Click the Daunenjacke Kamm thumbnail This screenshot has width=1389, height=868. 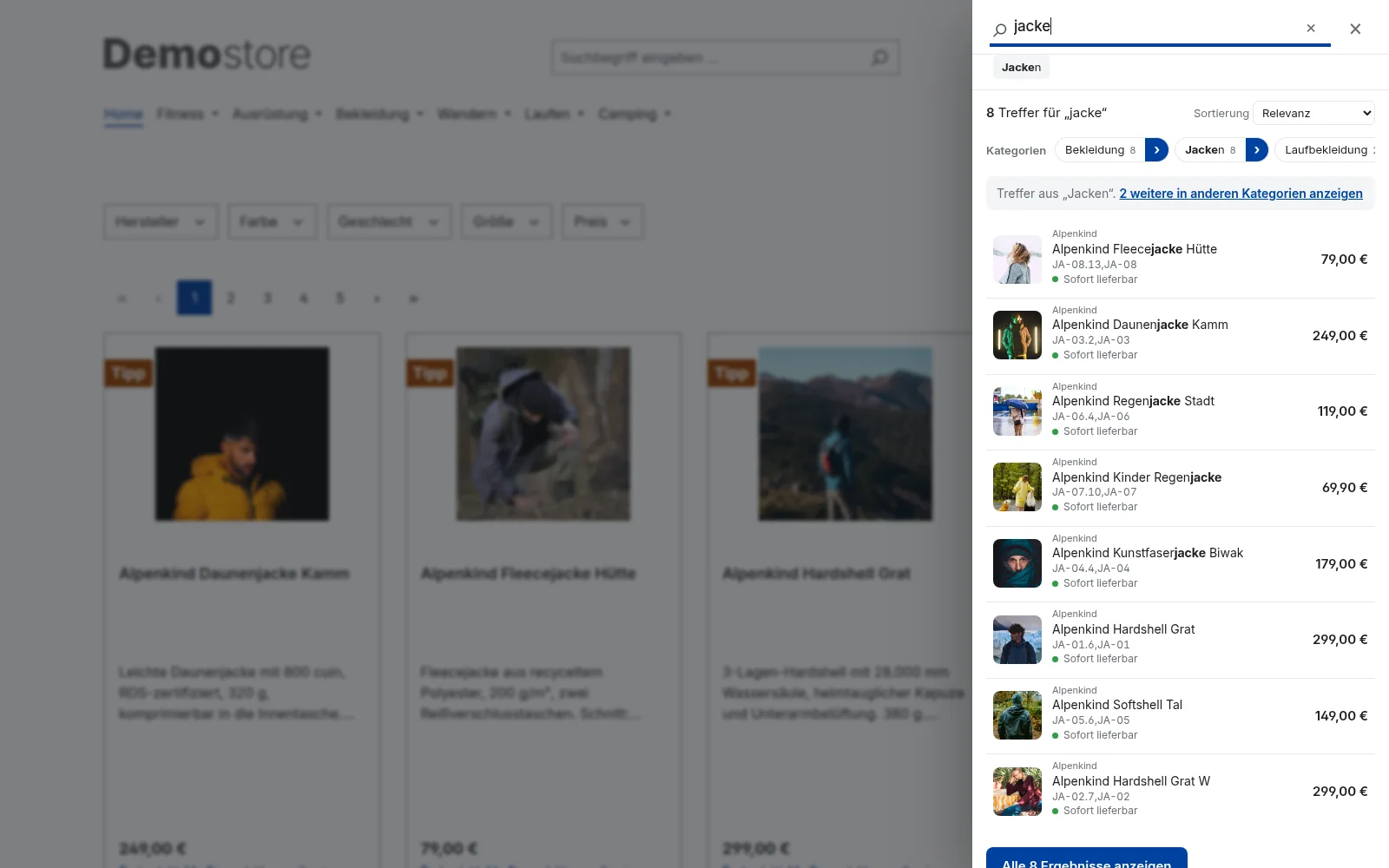point(1017,335)
